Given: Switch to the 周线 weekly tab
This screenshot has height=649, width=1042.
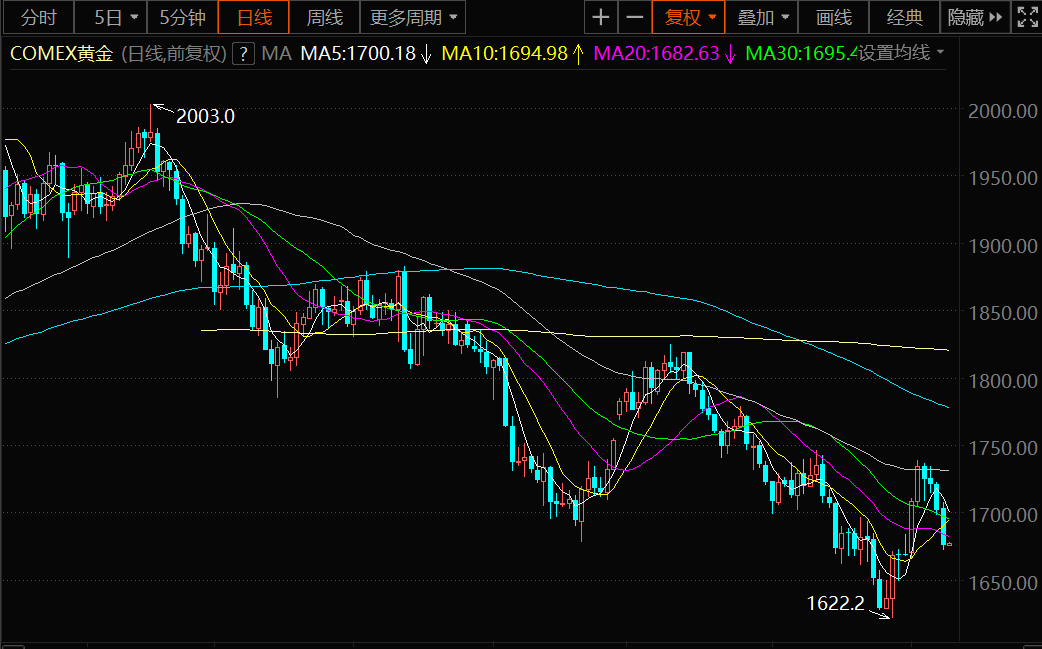Looking at the screenshot, I should (324, 17).
